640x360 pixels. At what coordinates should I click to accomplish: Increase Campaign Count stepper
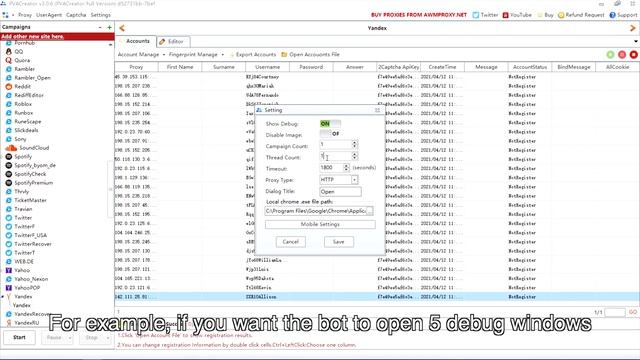coord(354,142)
